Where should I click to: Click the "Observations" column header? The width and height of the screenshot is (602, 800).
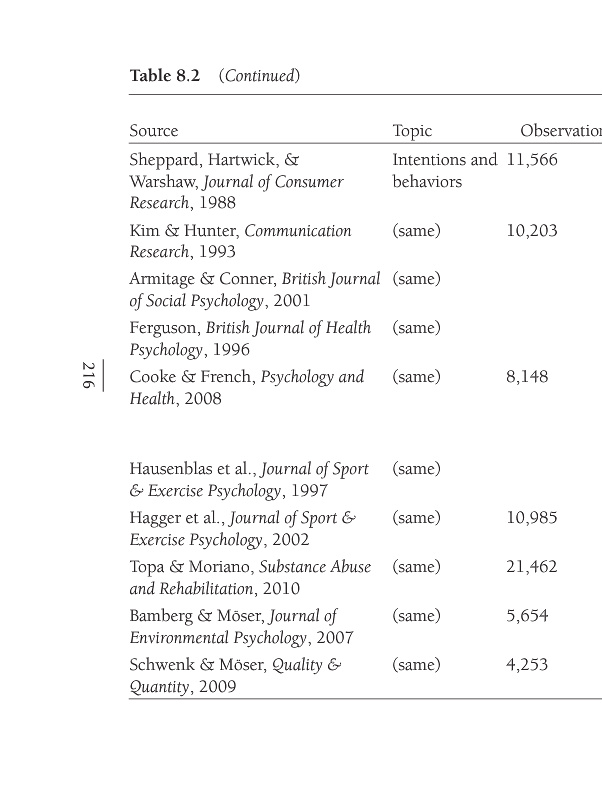tap(560, 131)
